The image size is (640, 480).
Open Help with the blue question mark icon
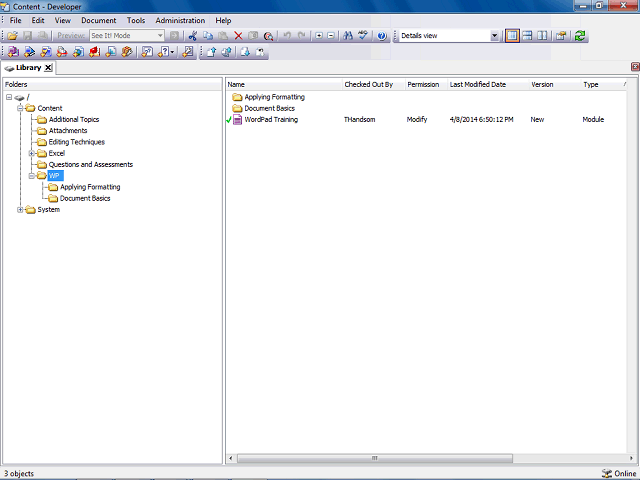point(382,36)
